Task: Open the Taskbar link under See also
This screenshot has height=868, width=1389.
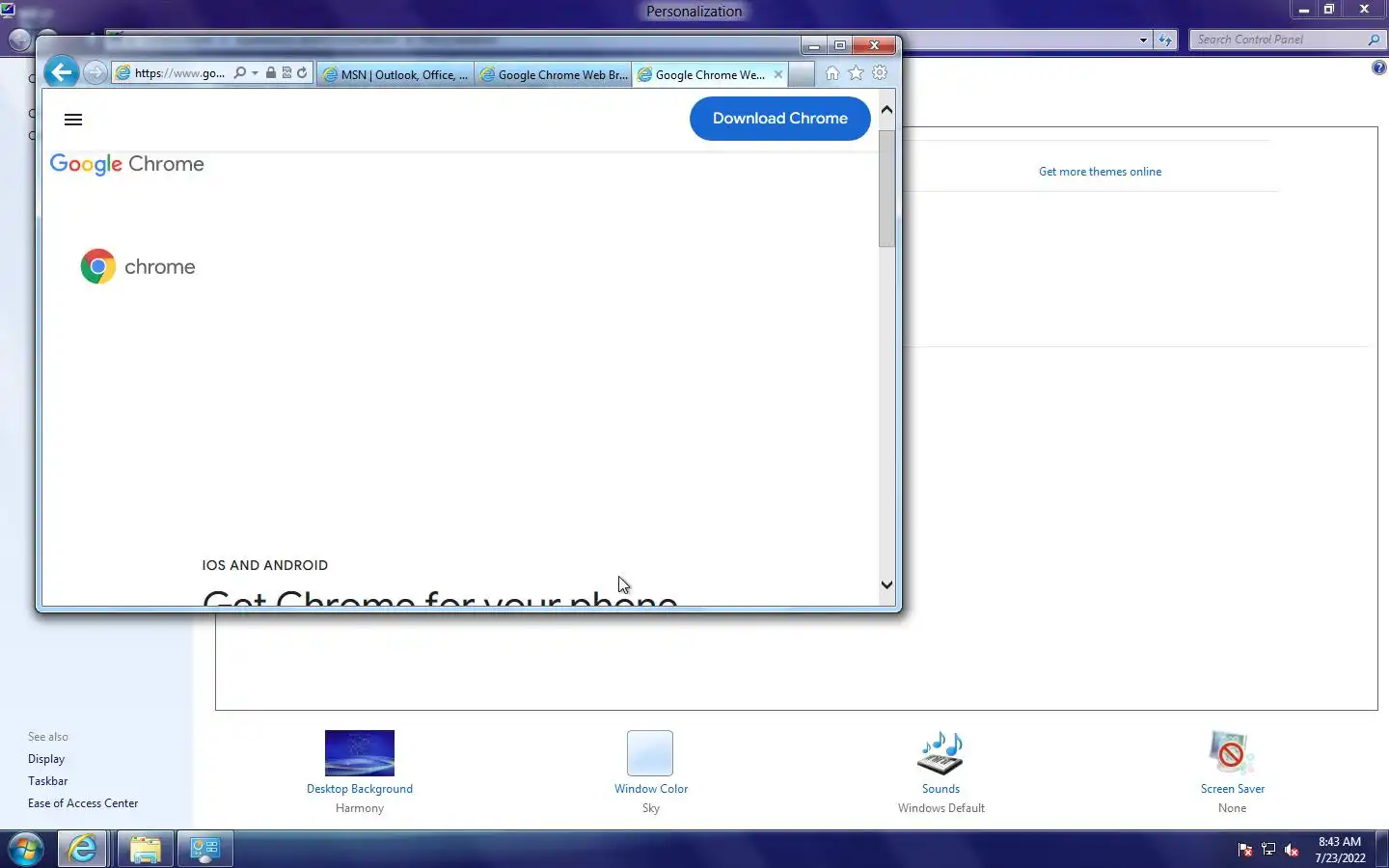Action: 48,781
